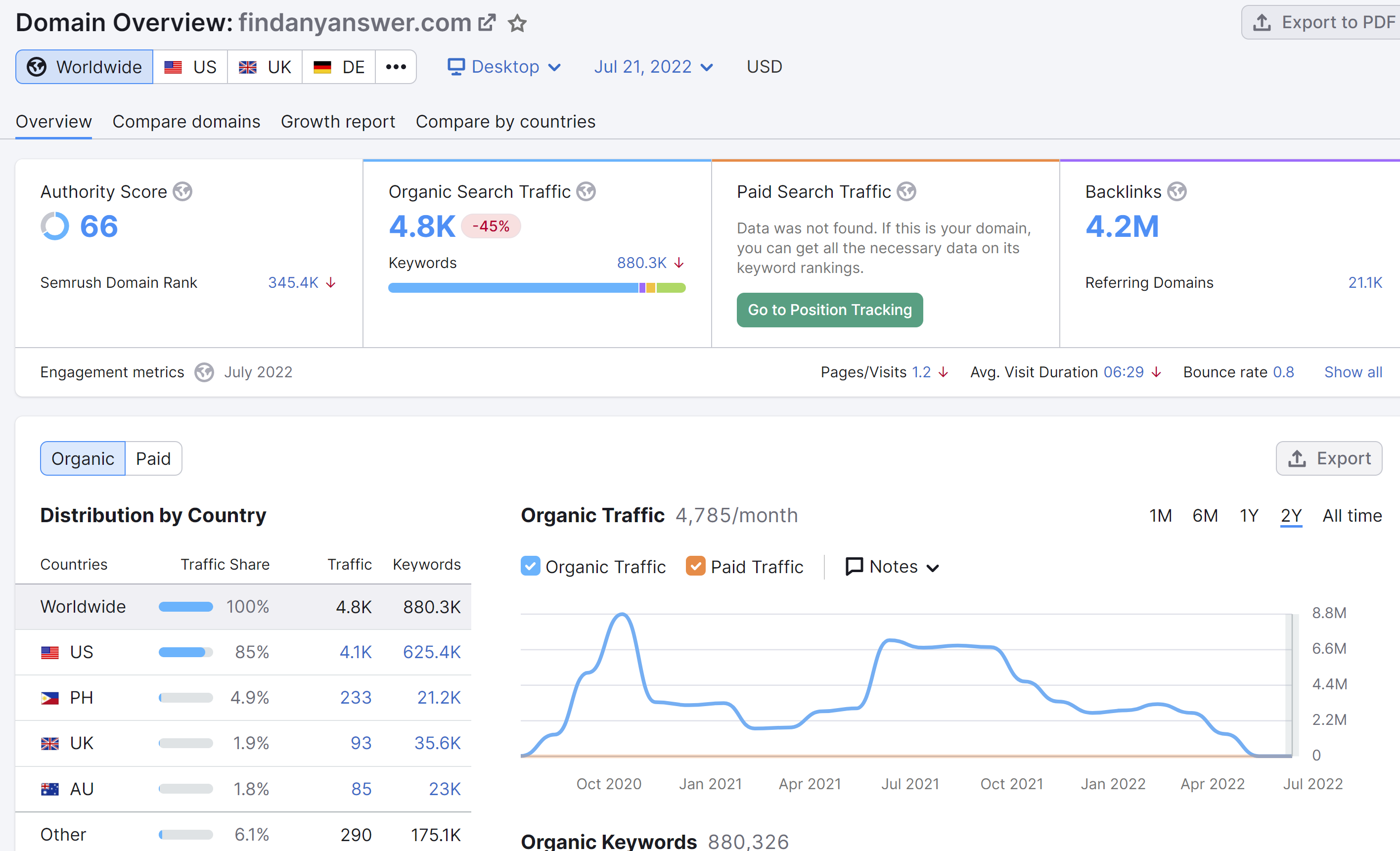Click the US traffic share bar
1400x851 pixels.
pyautogui.click(x=186, y=652)
